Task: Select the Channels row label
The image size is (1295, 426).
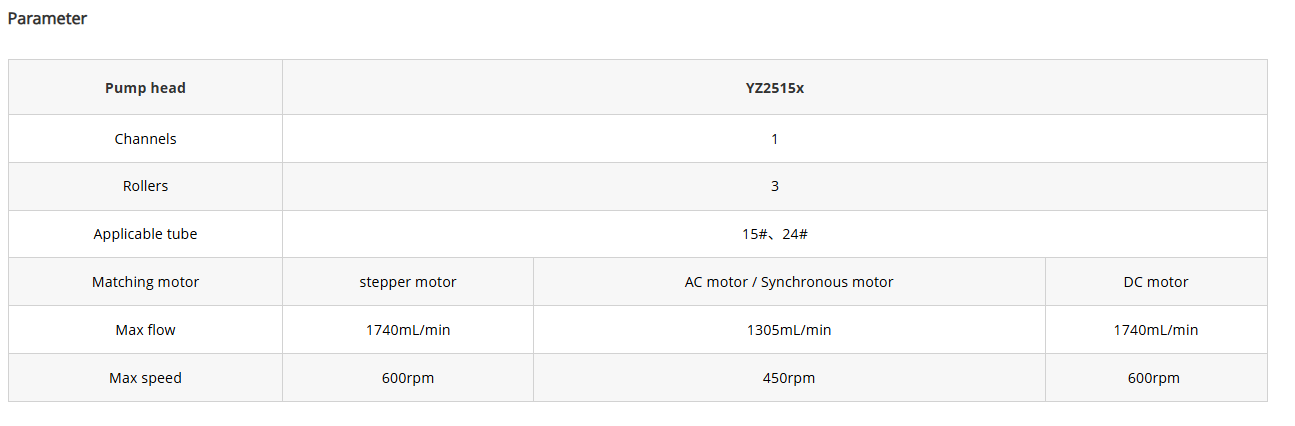Action: [x=146, y=139]
